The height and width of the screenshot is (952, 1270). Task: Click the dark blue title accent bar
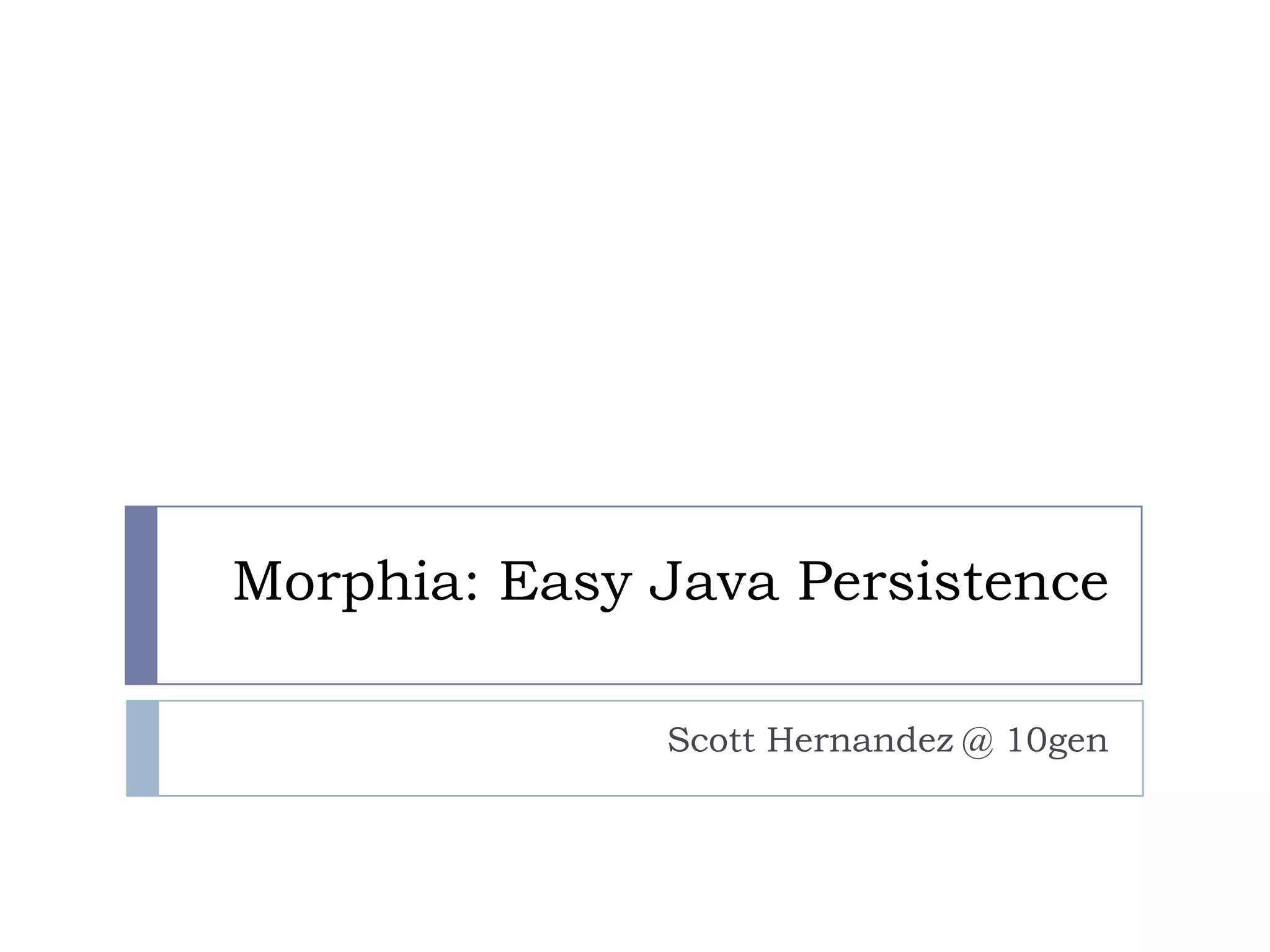point(141,595)
